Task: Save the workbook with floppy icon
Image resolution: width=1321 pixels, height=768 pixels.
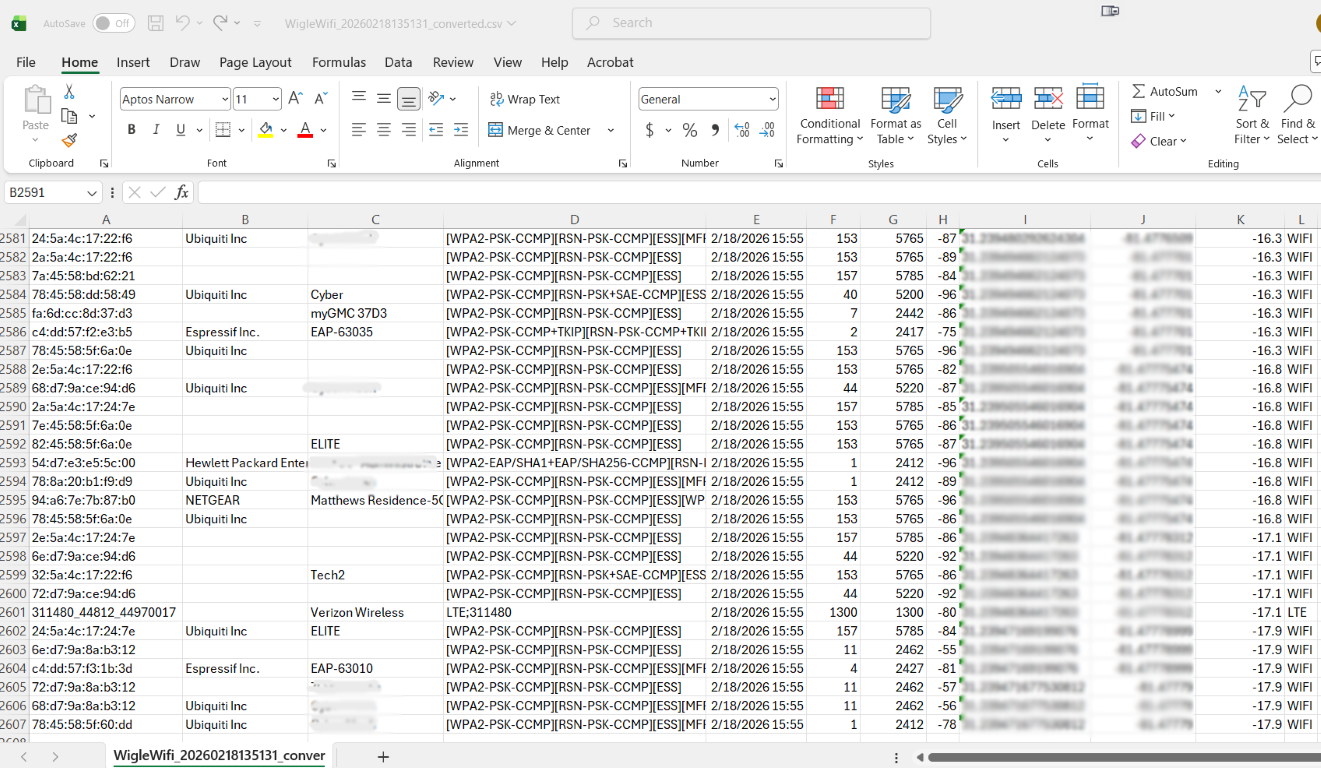Action: [155, 23]
